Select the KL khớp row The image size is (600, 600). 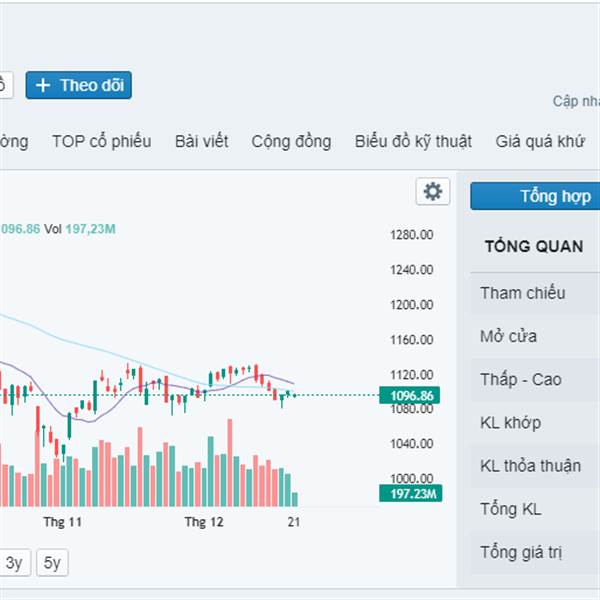510,423
